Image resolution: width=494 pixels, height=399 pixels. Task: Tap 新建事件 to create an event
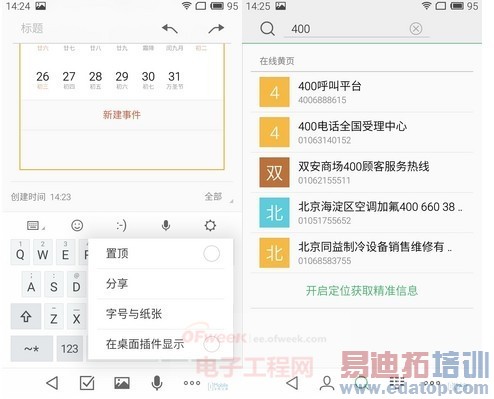click(122, 115)
